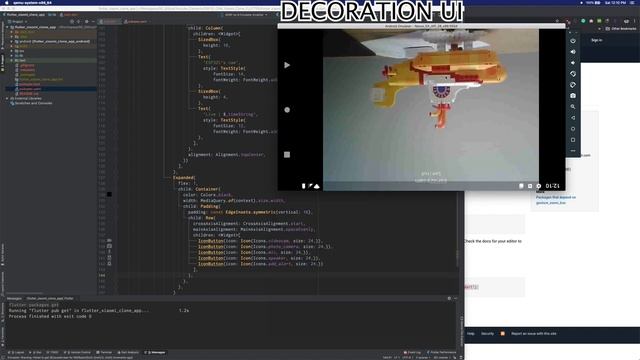Click the qemu-system-x86_64 menu in the macOS menu bar
The image size is (640, 360).
click(32, 2)
